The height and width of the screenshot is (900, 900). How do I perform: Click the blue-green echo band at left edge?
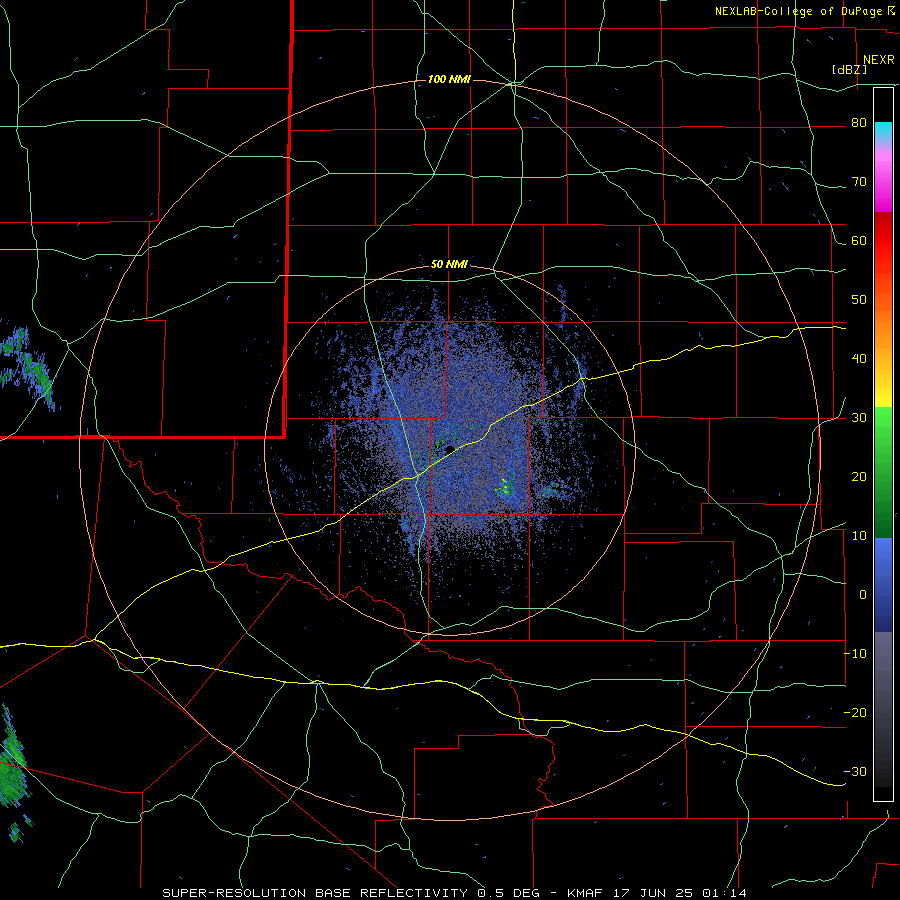[26, 367]
